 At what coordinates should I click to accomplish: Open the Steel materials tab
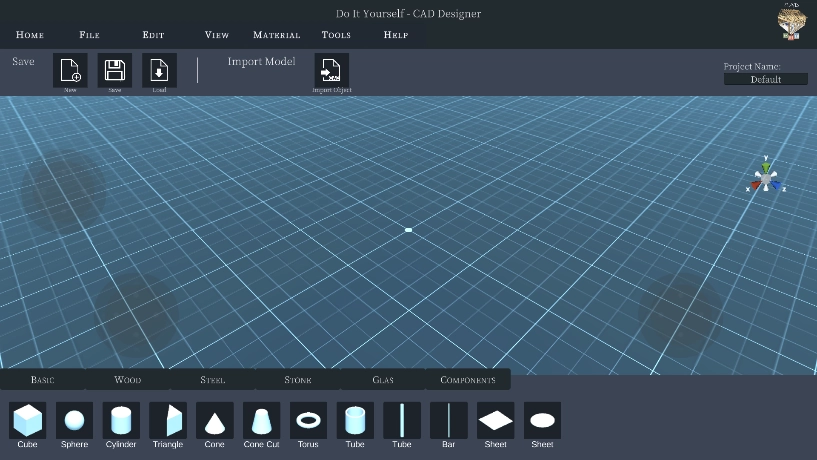(213, 380)
